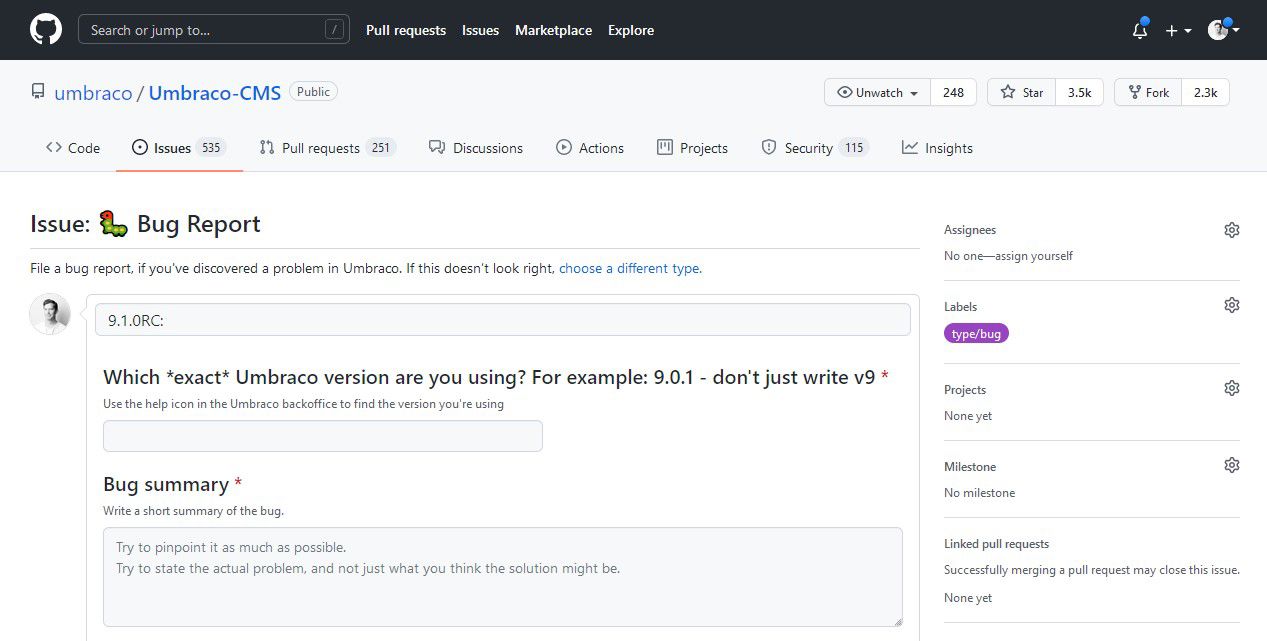Switch to the Actions tab
This screenshot has height=641, width=1267.
click(x=590, y=148)
